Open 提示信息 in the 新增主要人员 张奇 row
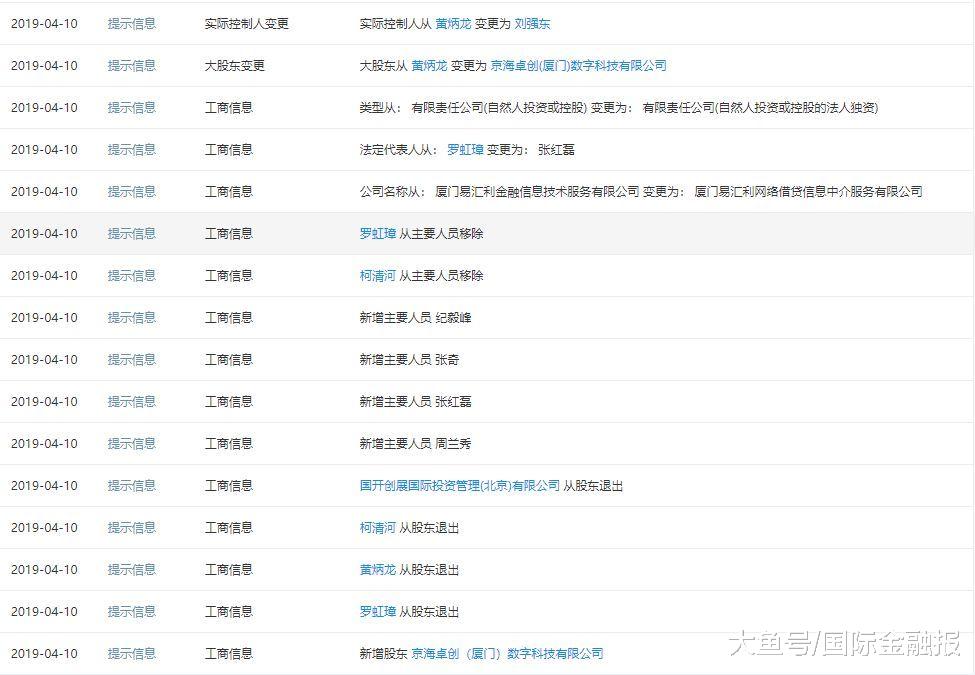This screenshot has width=975, height=675. tap(132, 359)
